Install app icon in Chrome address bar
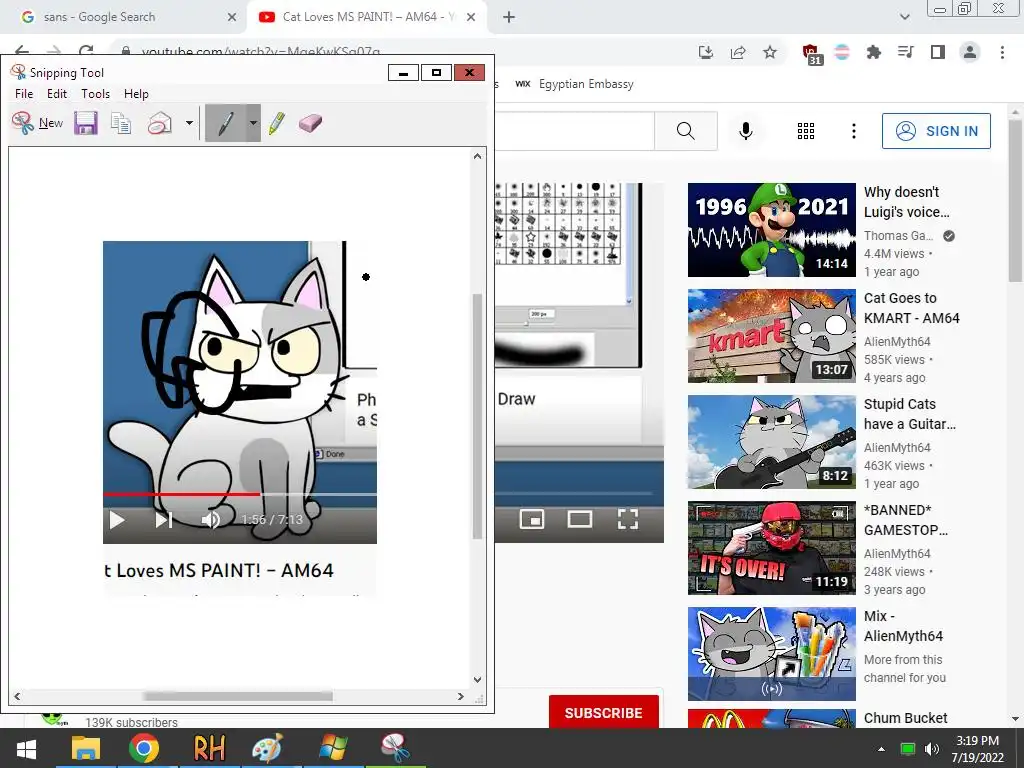The height and width of the screenshot is (768, 1024). point(705,52)
